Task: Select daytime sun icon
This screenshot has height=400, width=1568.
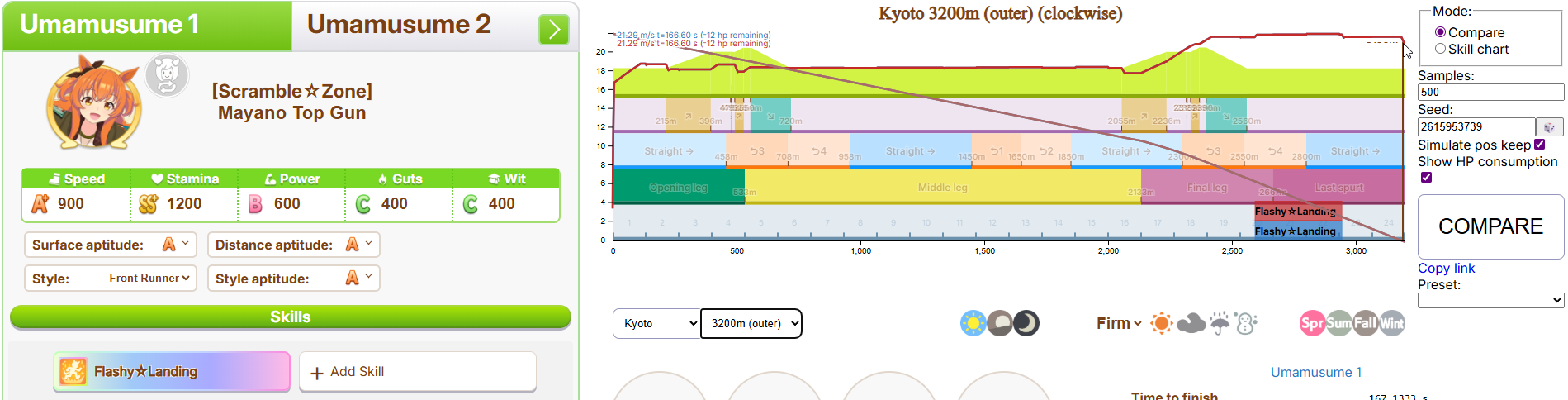Action: tap(973, 323)
